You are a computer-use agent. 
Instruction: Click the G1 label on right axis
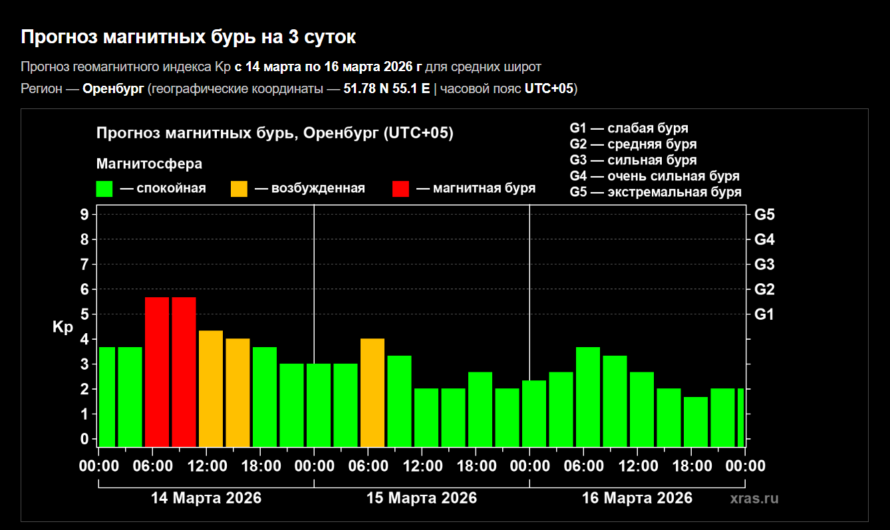[x=765, y=314]
